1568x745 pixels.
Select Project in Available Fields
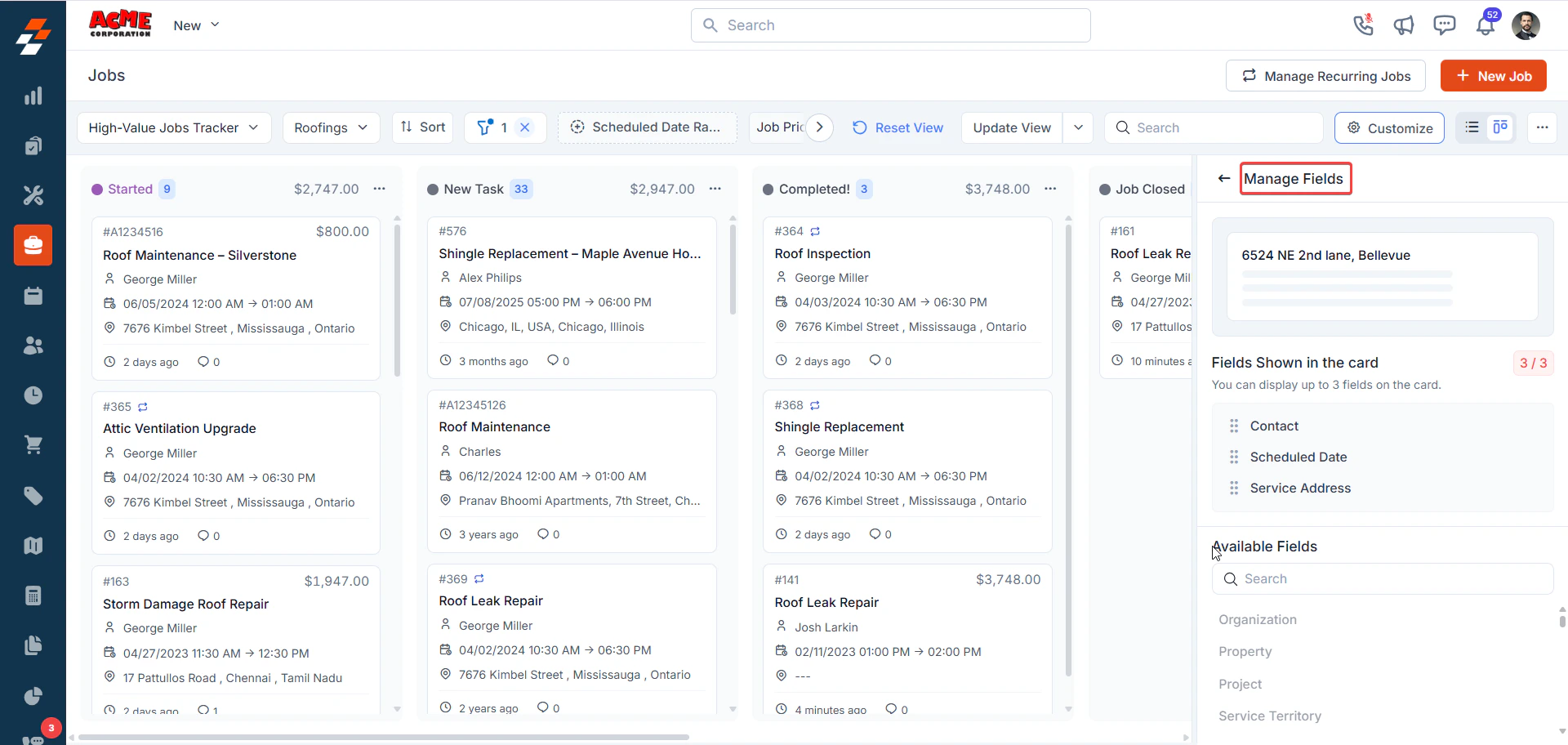[1241, 684]
